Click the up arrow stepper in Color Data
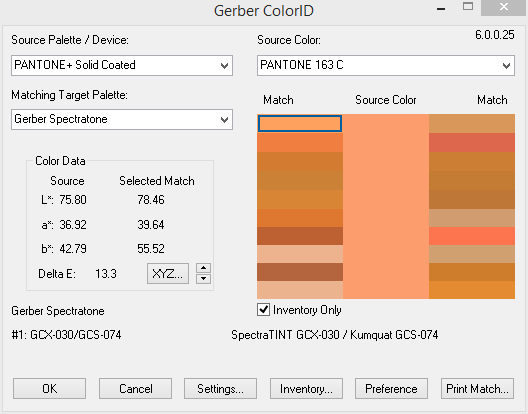 [x=203, y=268]
